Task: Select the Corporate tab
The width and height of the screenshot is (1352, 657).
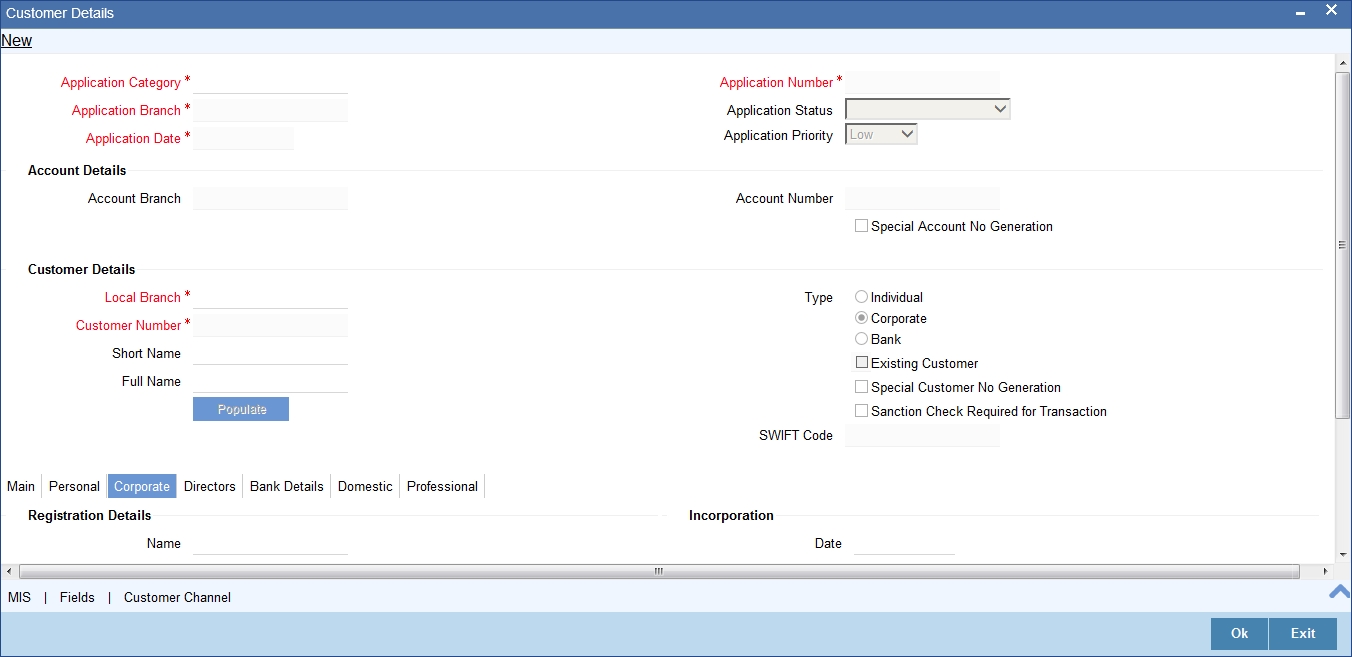Action: [x=142, y=486]
